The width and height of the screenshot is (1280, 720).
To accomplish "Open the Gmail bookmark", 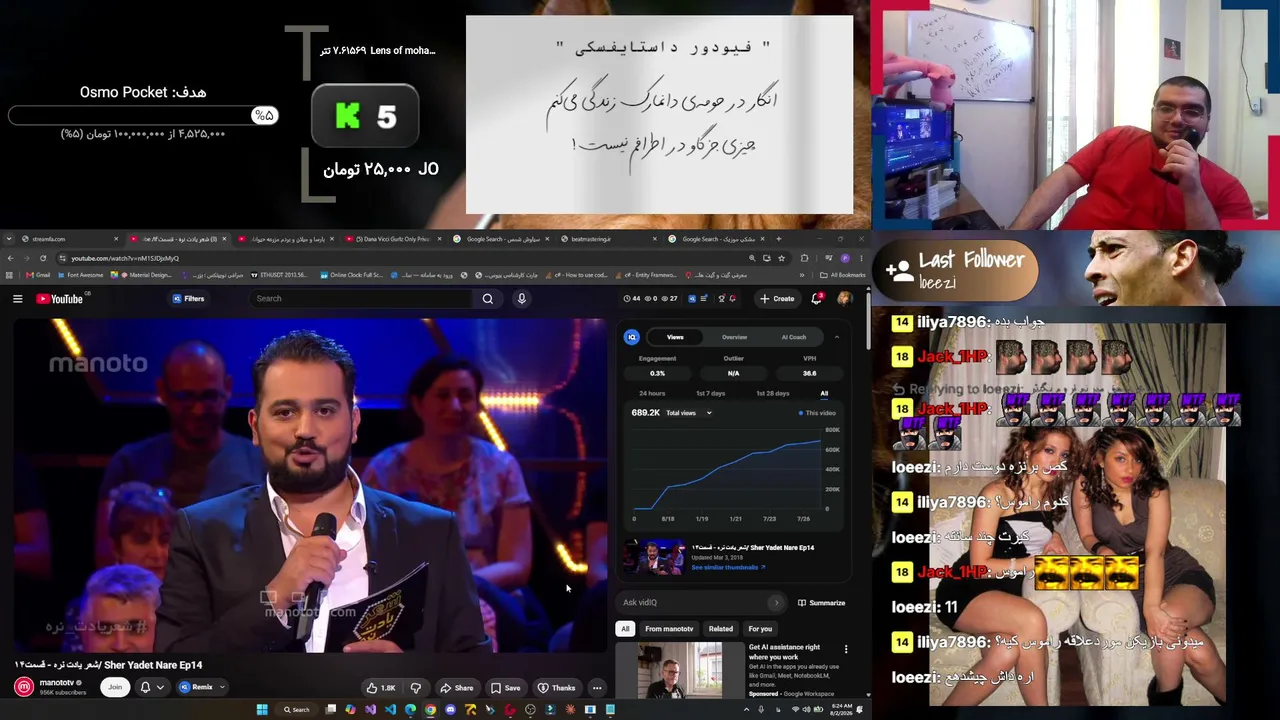I will (39, 275).
